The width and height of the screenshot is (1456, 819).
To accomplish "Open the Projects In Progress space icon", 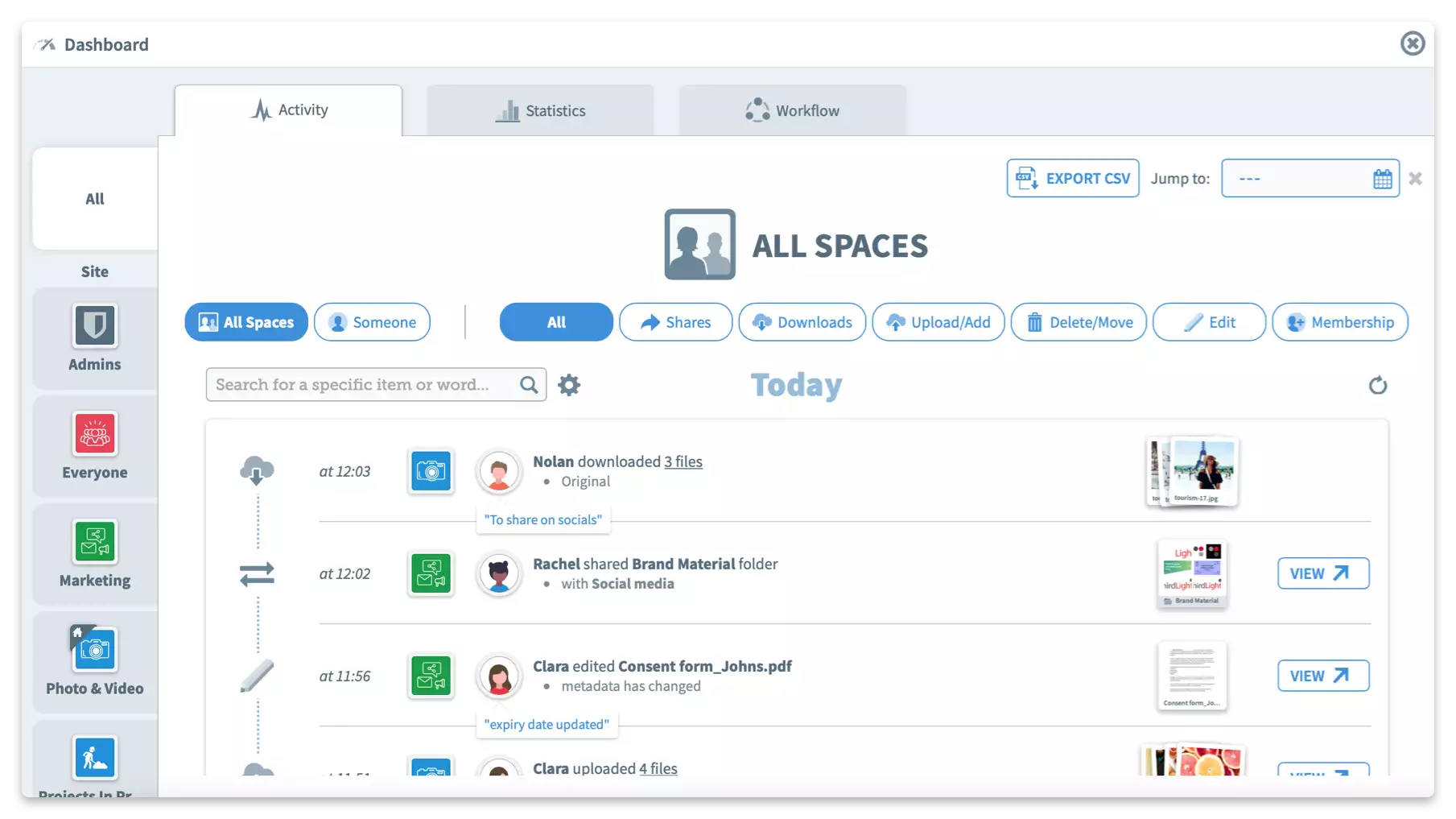I will [x=95, y=757].
